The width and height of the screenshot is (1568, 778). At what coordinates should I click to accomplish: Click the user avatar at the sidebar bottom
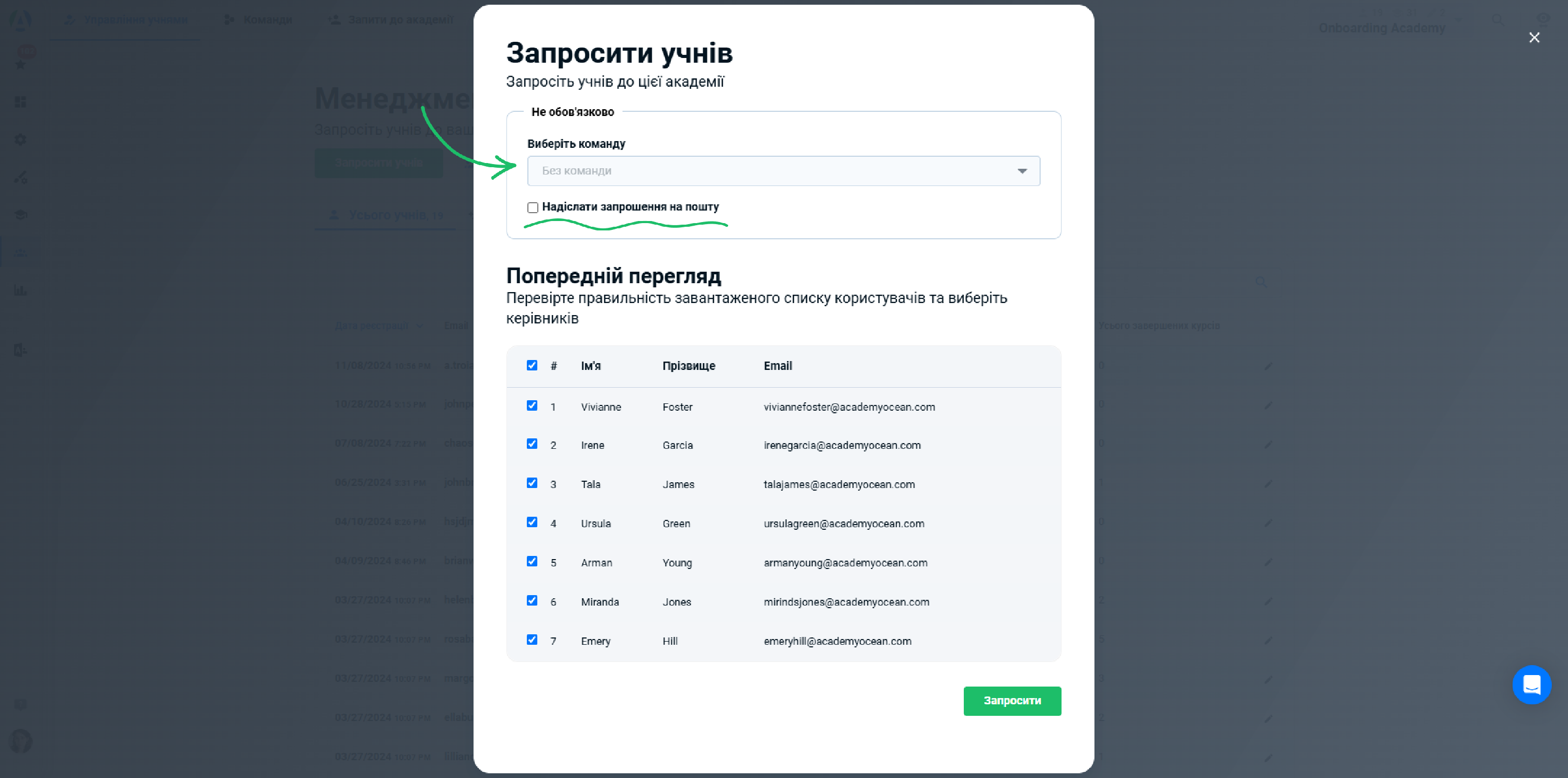[x=21, y=741]
